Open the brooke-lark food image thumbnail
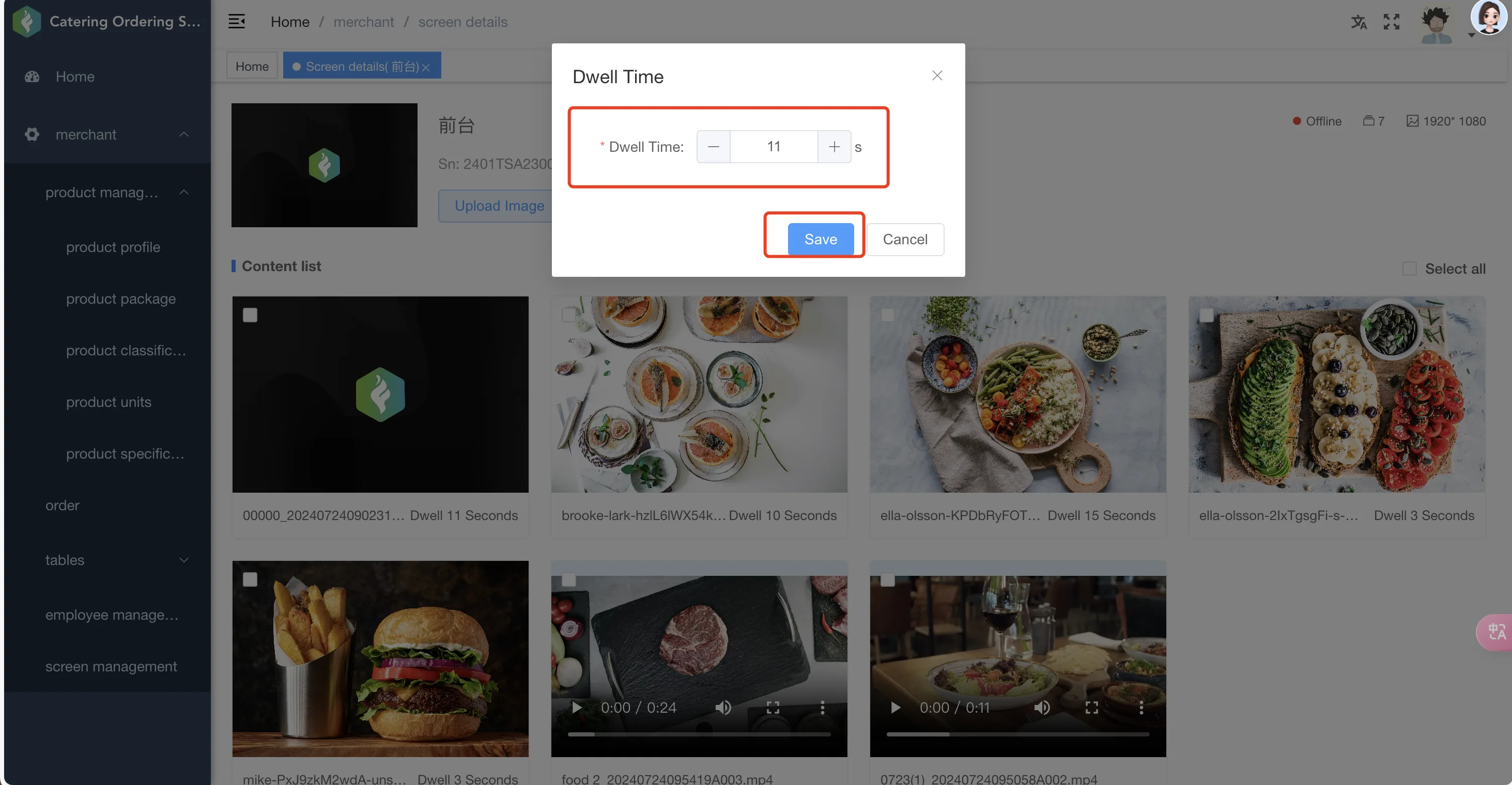The height and width of the screenshot is (785, 1512). (699, 394)
